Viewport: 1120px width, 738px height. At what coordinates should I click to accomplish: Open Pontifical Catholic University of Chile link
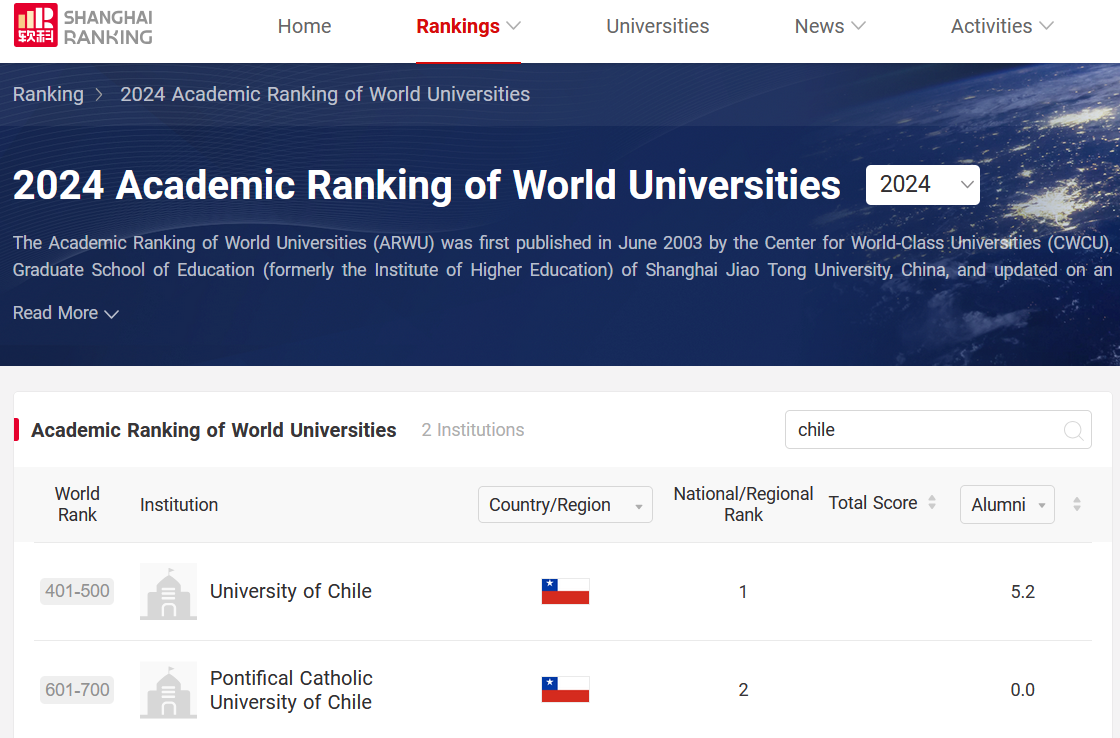[291, 690]
